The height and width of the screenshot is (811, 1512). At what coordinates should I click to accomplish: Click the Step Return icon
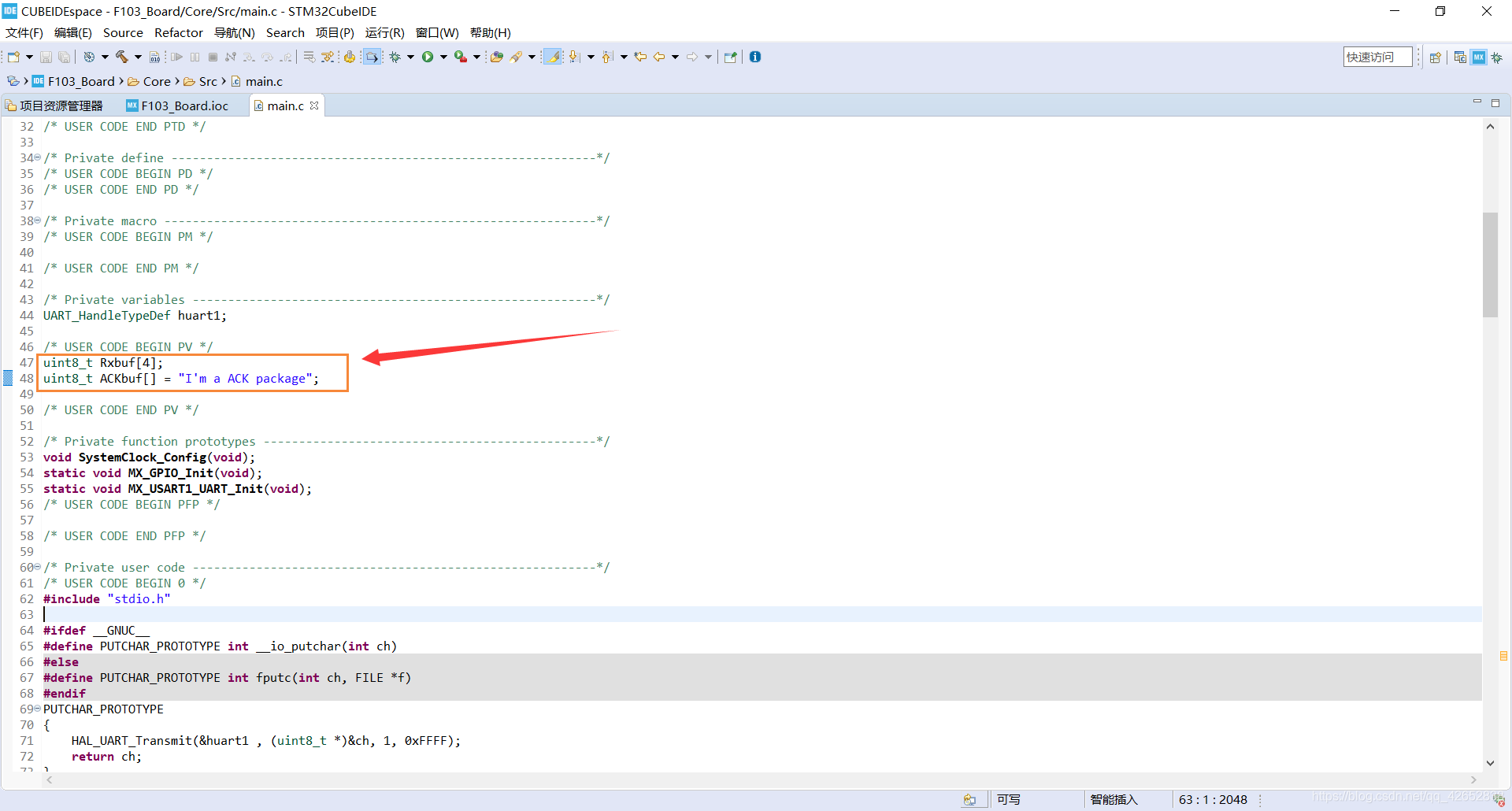tap(286, 57)
